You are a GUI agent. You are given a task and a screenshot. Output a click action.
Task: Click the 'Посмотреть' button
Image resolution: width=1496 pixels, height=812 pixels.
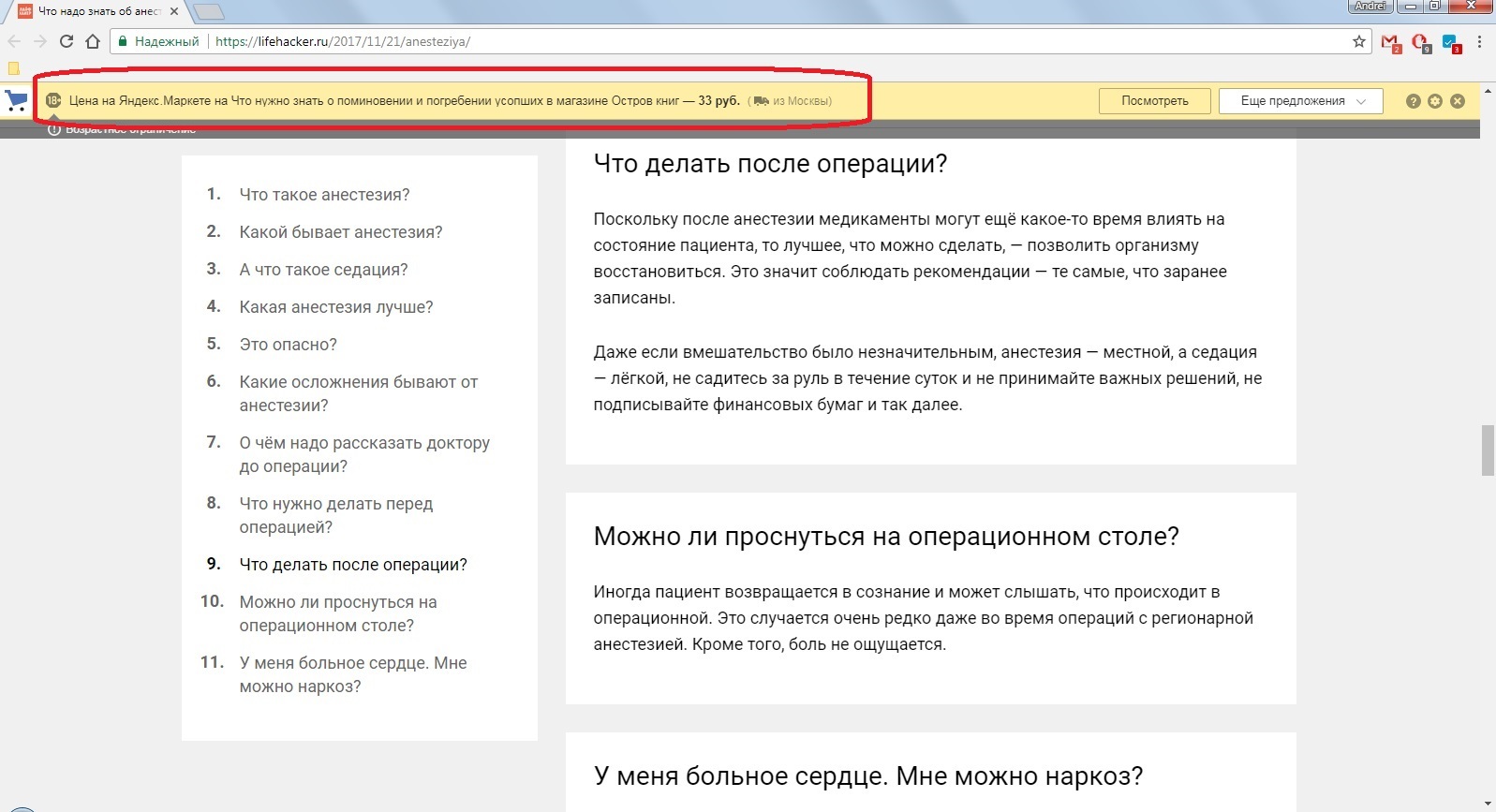tap(1155, 101)
